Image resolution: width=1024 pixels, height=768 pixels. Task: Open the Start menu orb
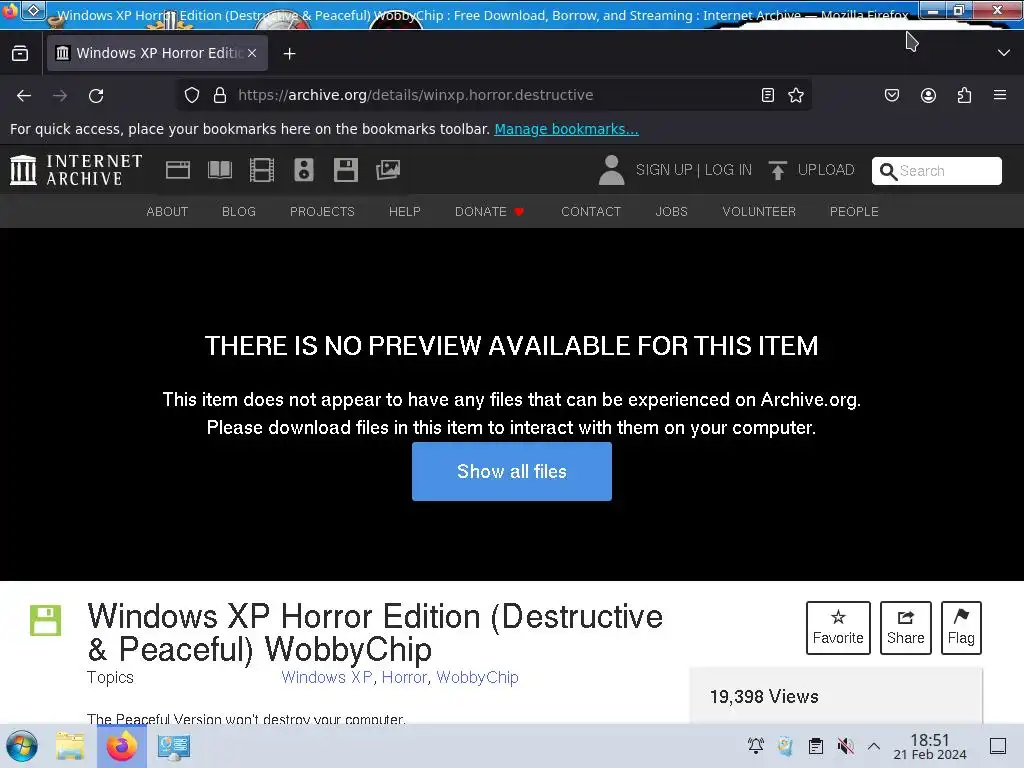coord(22,746)
